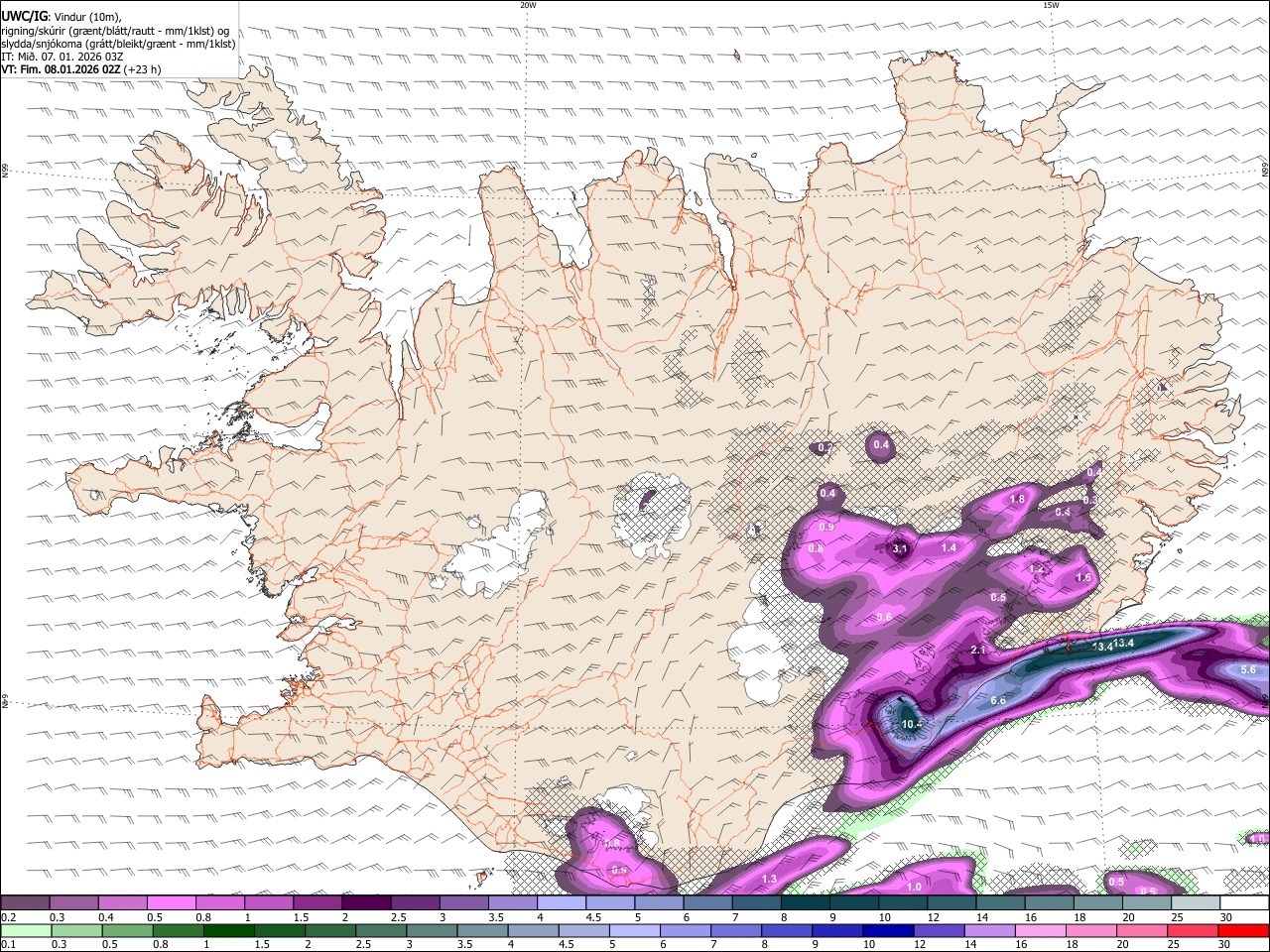The image size is (1270, 952).
Task: Pick the bright red bottom-row swatch after 30
Action: (x=1243, y=931)
